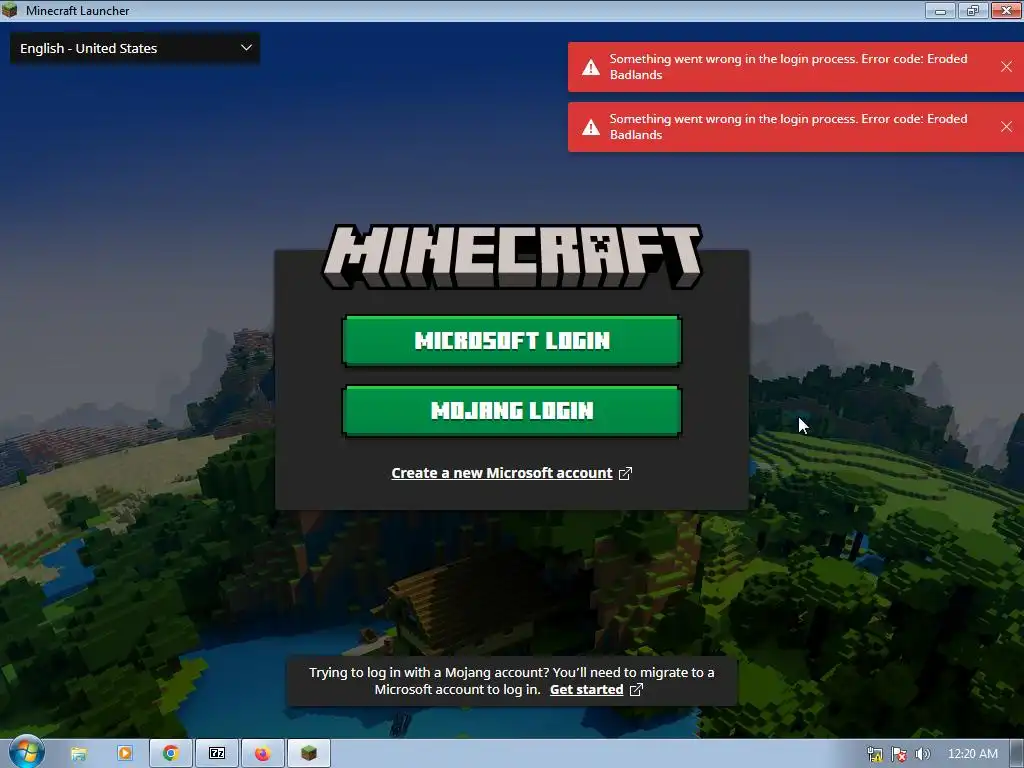Viewport: 1024px width, 768px height.
Task: Open the Action Center flag tray icon
Action: [899, 754]
